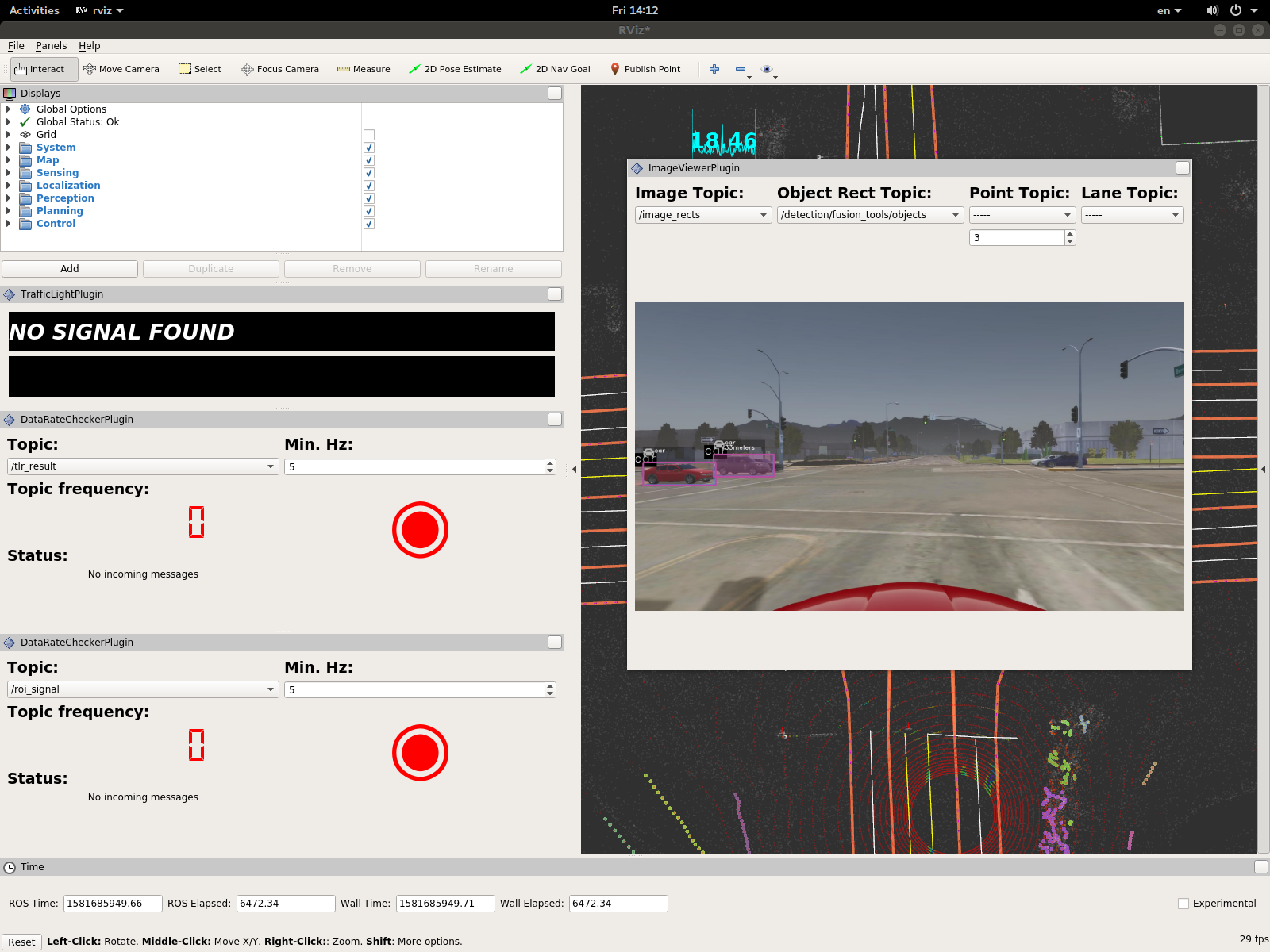Viewport: 1270px width, 952px height.
Task: Click the Wall Elapsed field
Action: [x=618, y=904]
